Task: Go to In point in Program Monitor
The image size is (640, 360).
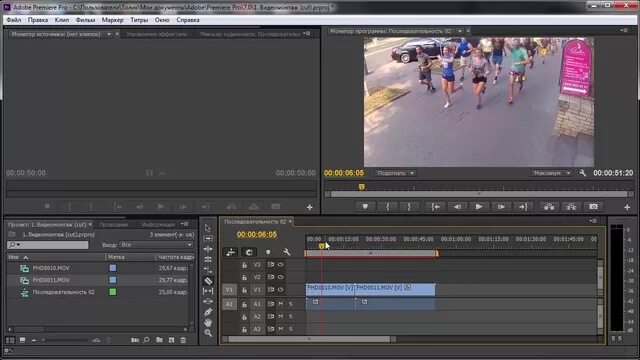Action: pos(436,207)
